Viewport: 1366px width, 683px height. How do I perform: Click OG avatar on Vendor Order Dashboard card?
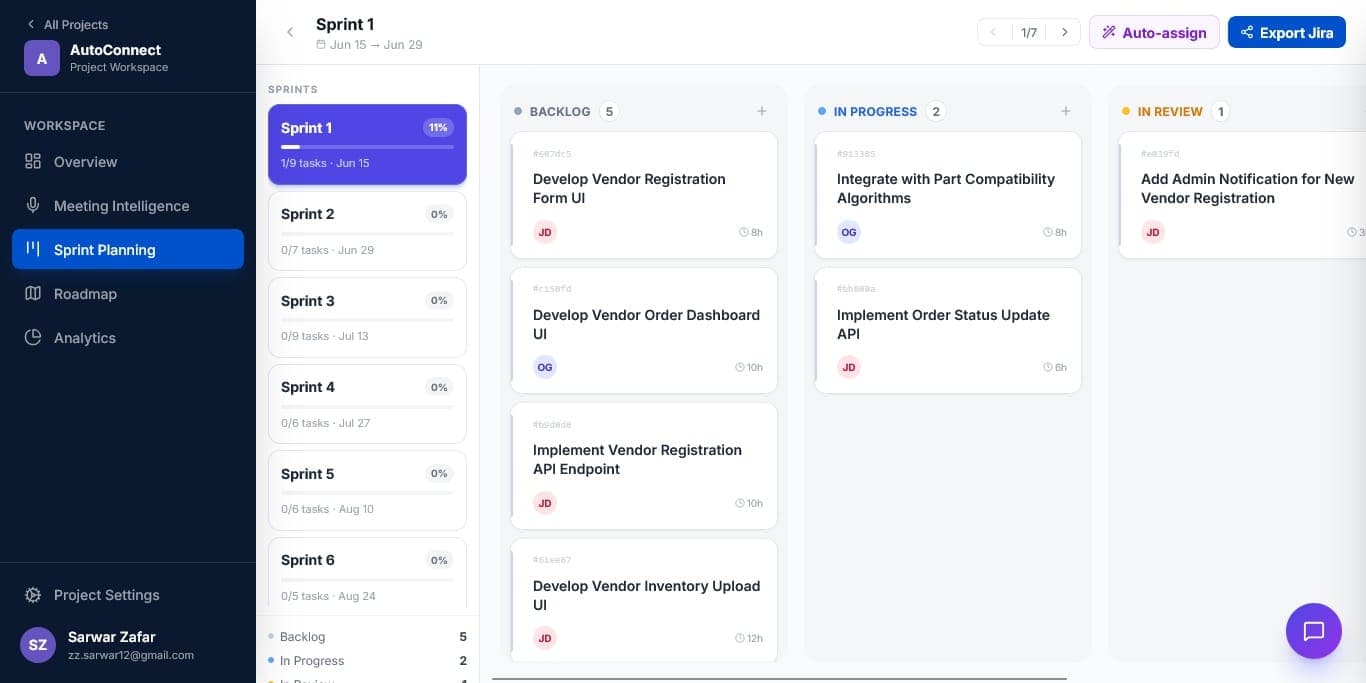(545, 367)
